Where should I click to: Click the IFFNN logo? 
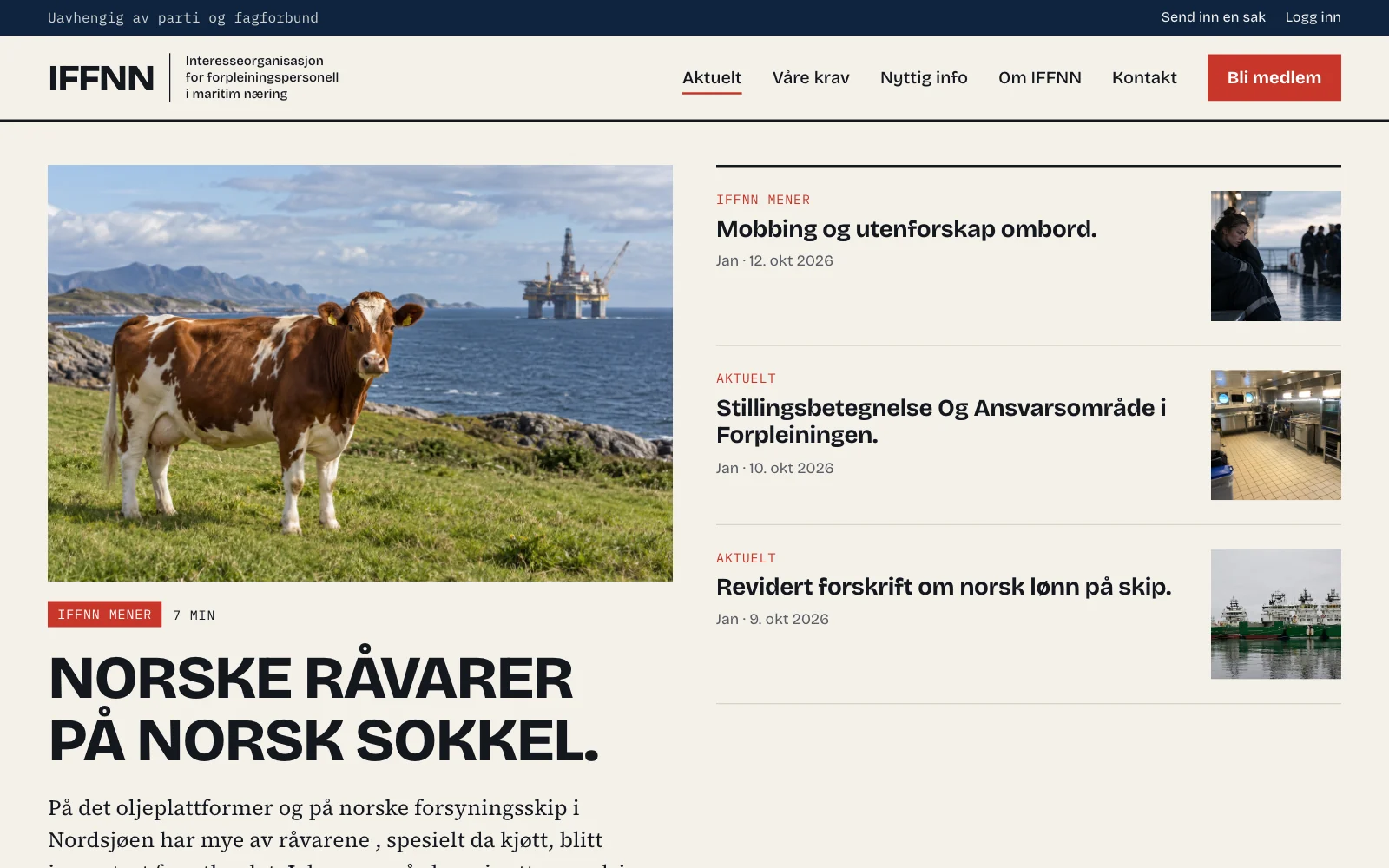pyautogui.click(x=102, y=78)
